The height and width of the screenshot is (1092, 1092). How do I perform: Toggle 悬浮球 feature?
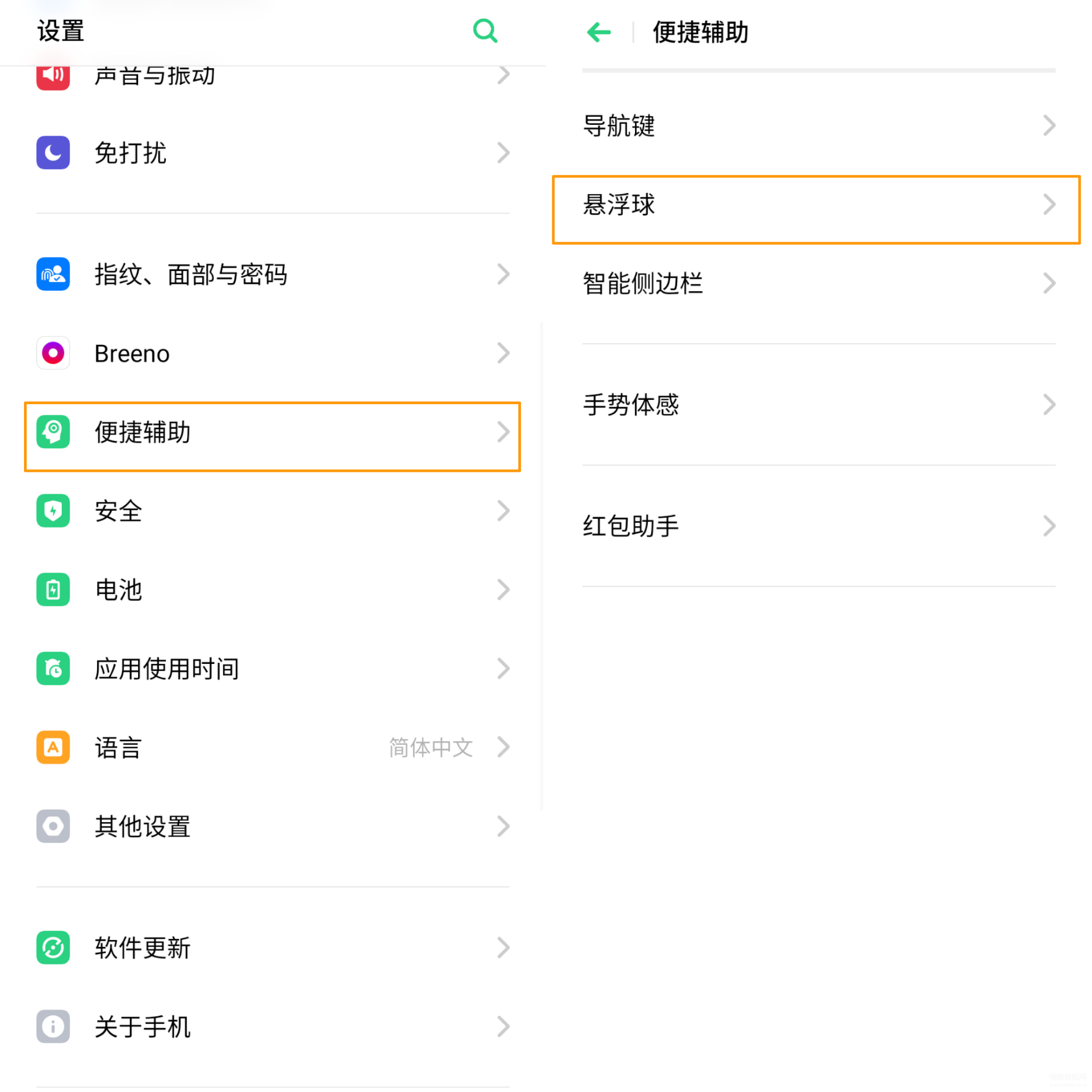[x=818, y=205]
